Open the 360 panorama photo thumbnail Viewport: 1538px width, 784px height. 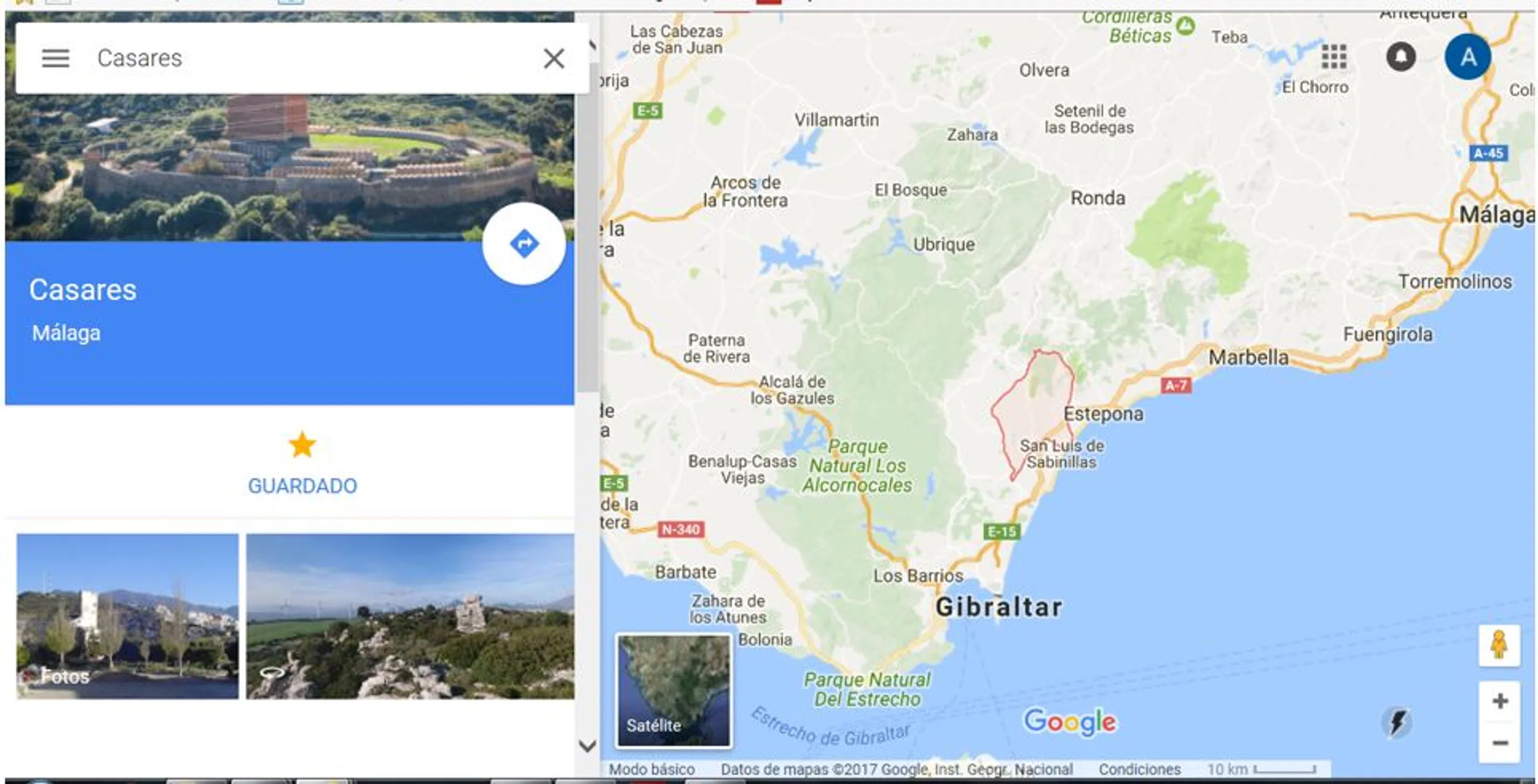(410, 616)
